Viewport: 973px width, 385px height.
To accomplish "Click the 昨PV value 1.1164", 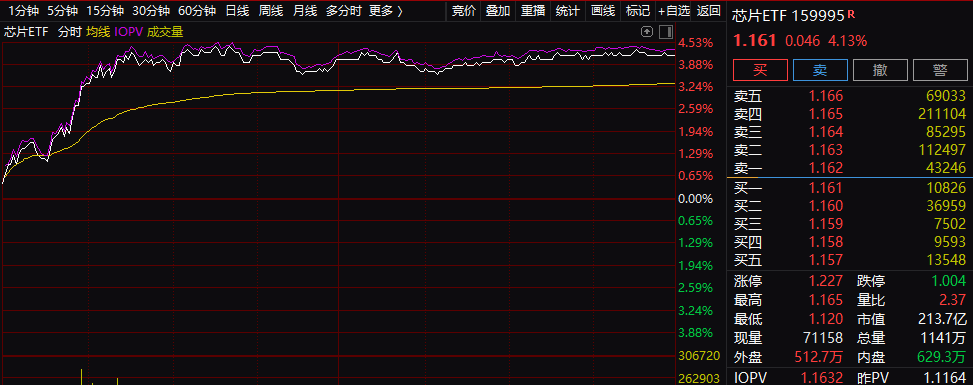I will pyautogui.click(x=945, y=378).
